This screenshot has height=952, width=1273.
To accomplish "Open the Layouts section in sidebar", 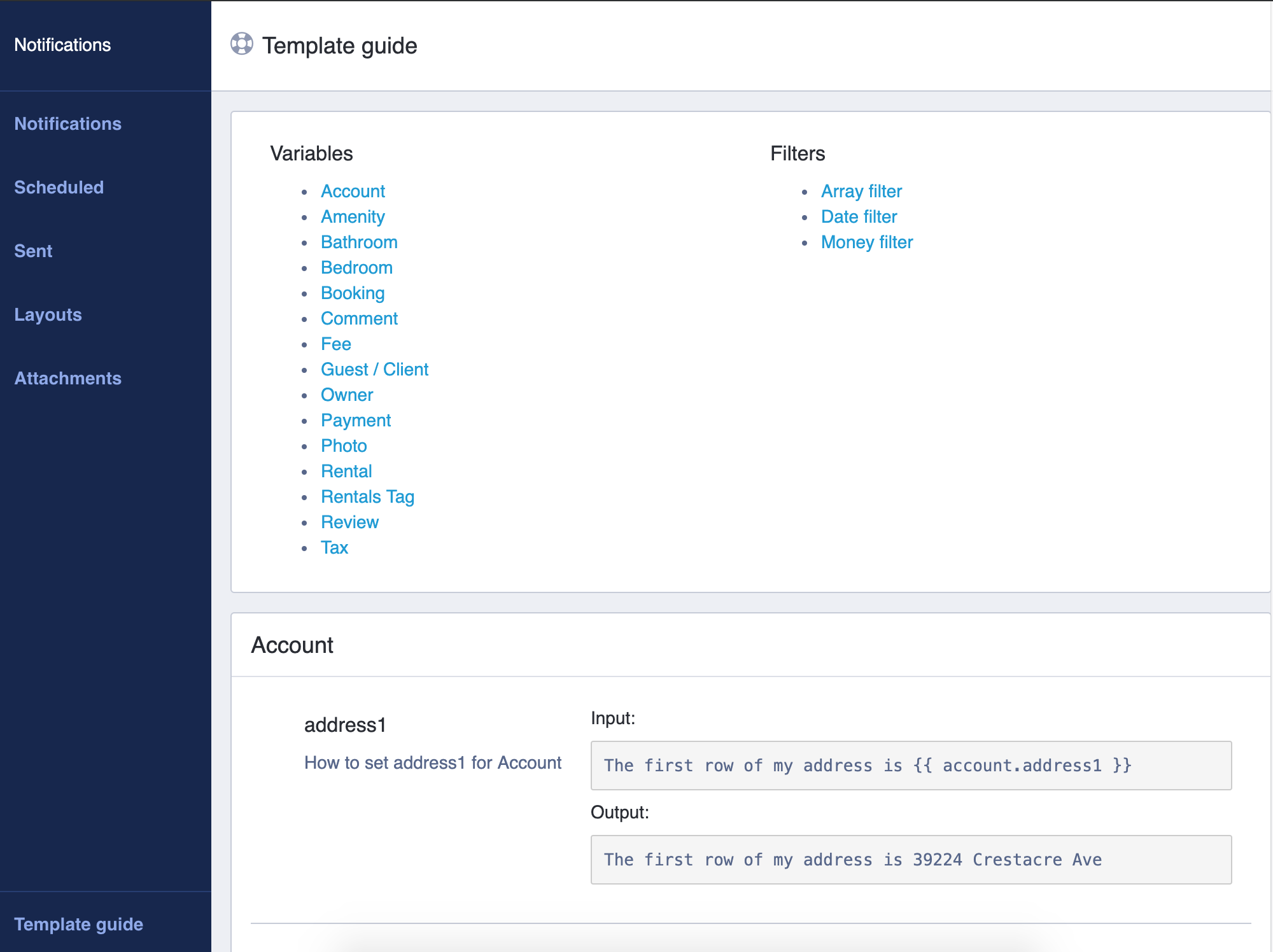I will pyautogui.click(x=48, y=314).
